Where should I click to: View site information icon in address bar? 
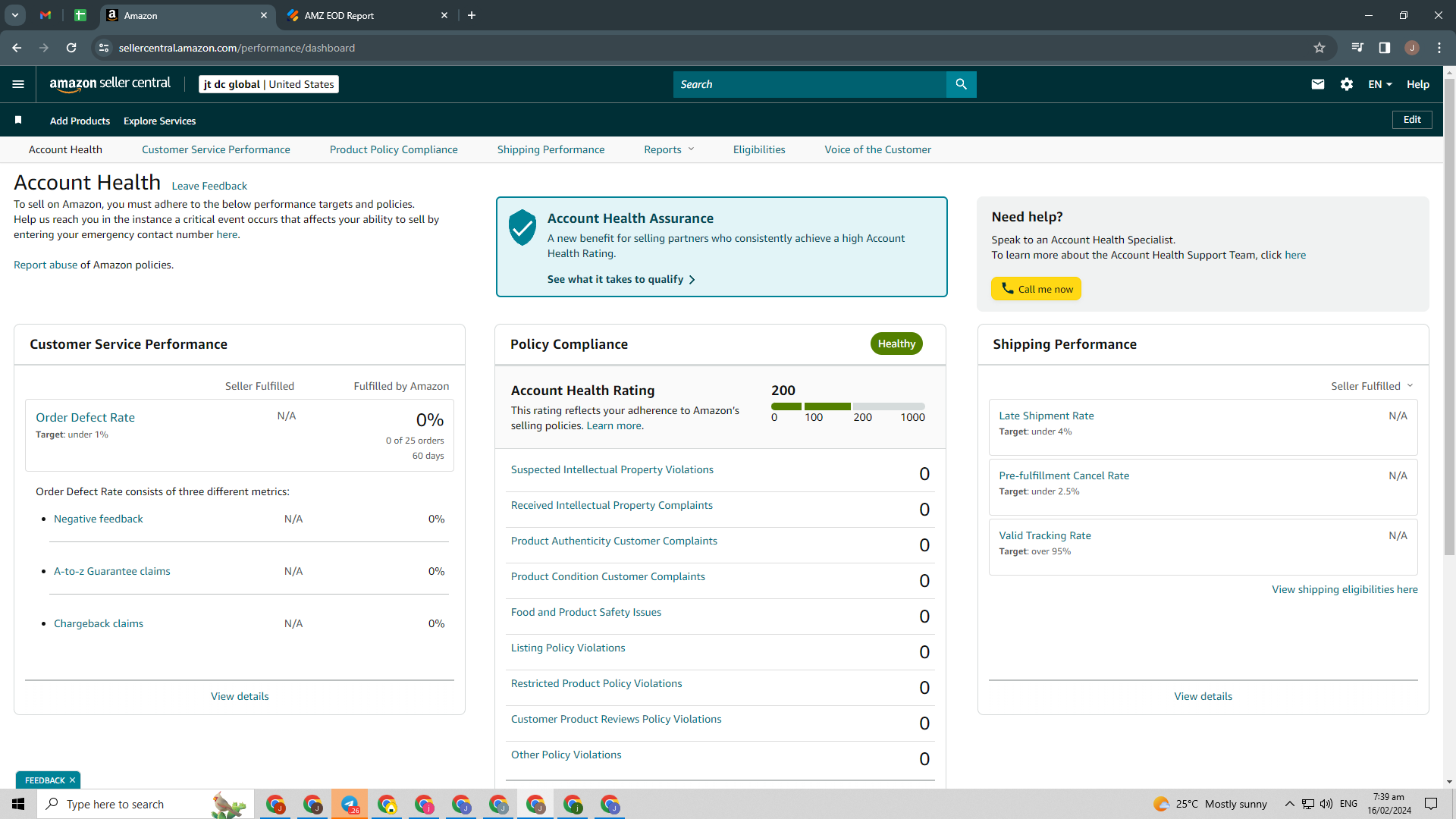click(x=104, y=48)
